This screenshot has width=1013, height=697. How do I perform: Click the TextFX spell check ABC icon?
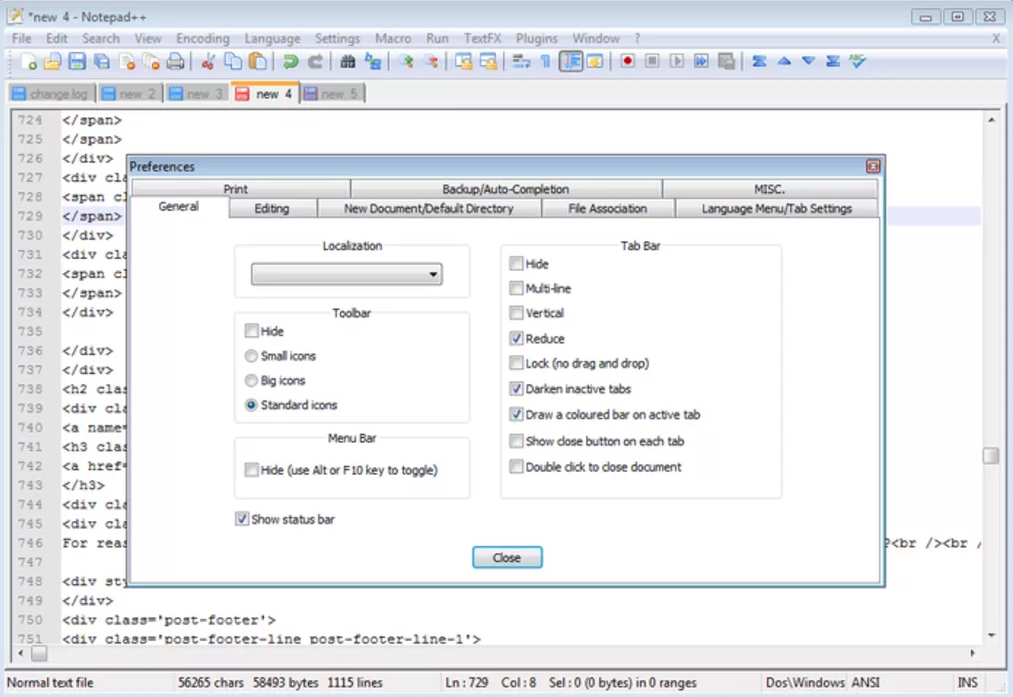click(x=857, y=61)
